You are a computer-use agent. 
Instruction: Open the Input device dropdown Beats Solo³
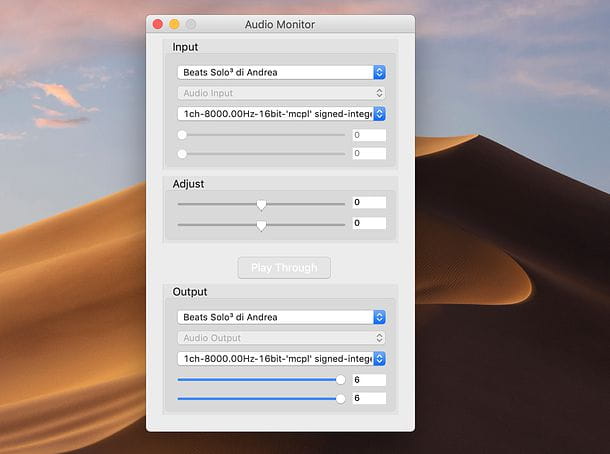pyautogui.click(x=281, y=72)
